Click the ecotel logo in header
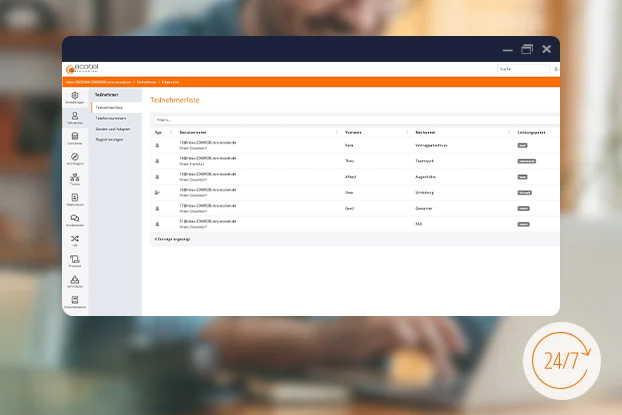This screenshot has width=622, height=415. 85,69
